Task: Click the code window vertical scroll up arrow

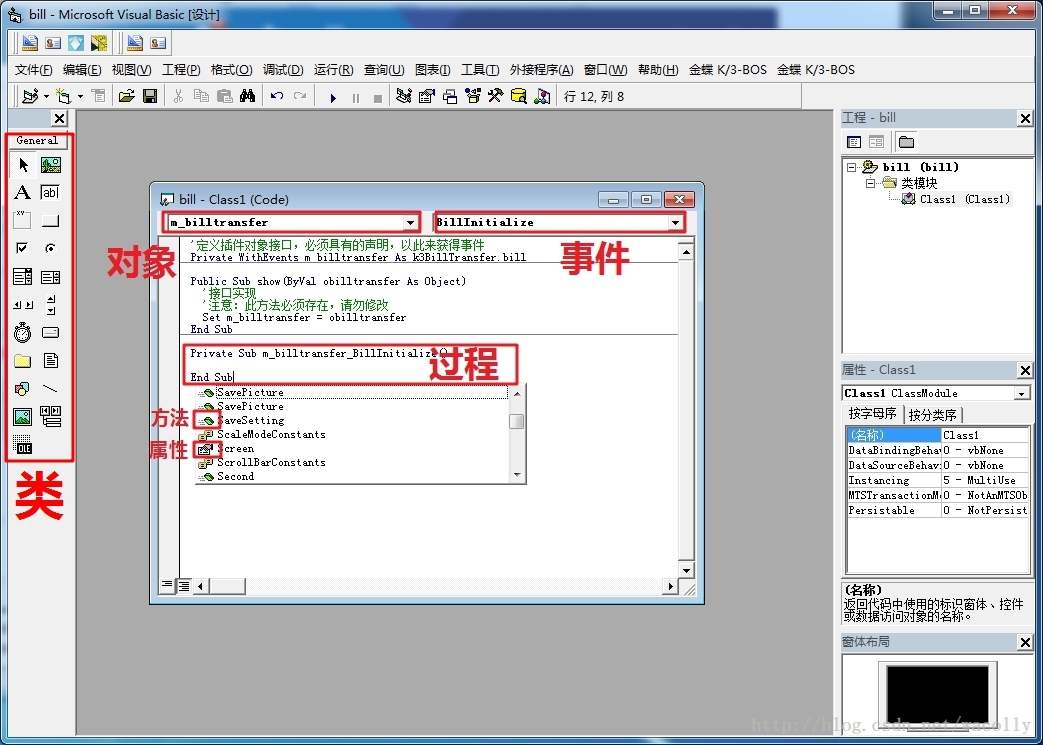Action: point(686,252)
